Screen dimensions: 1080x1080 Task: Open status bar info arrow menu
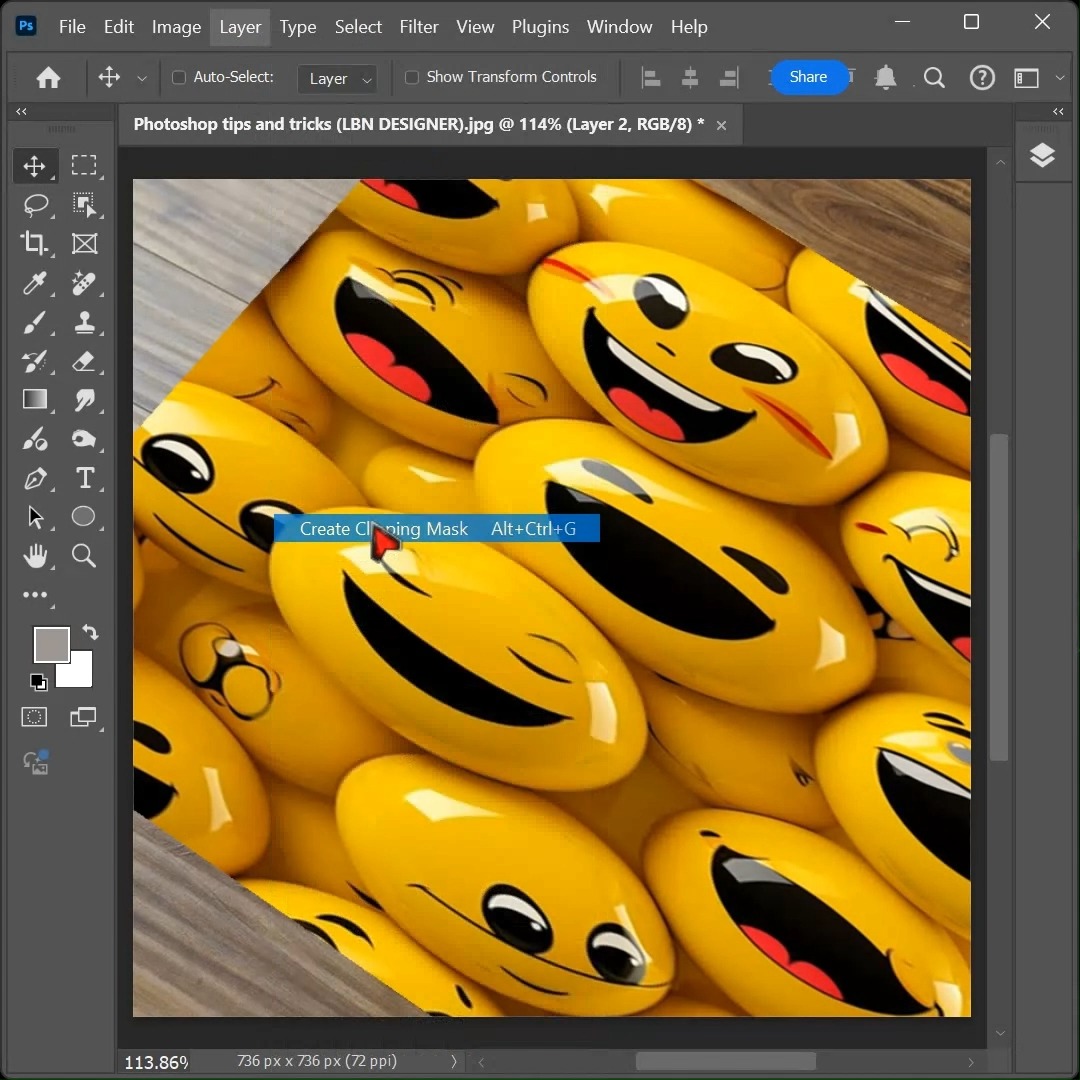pyautogui.click(x=453, y=1061)
